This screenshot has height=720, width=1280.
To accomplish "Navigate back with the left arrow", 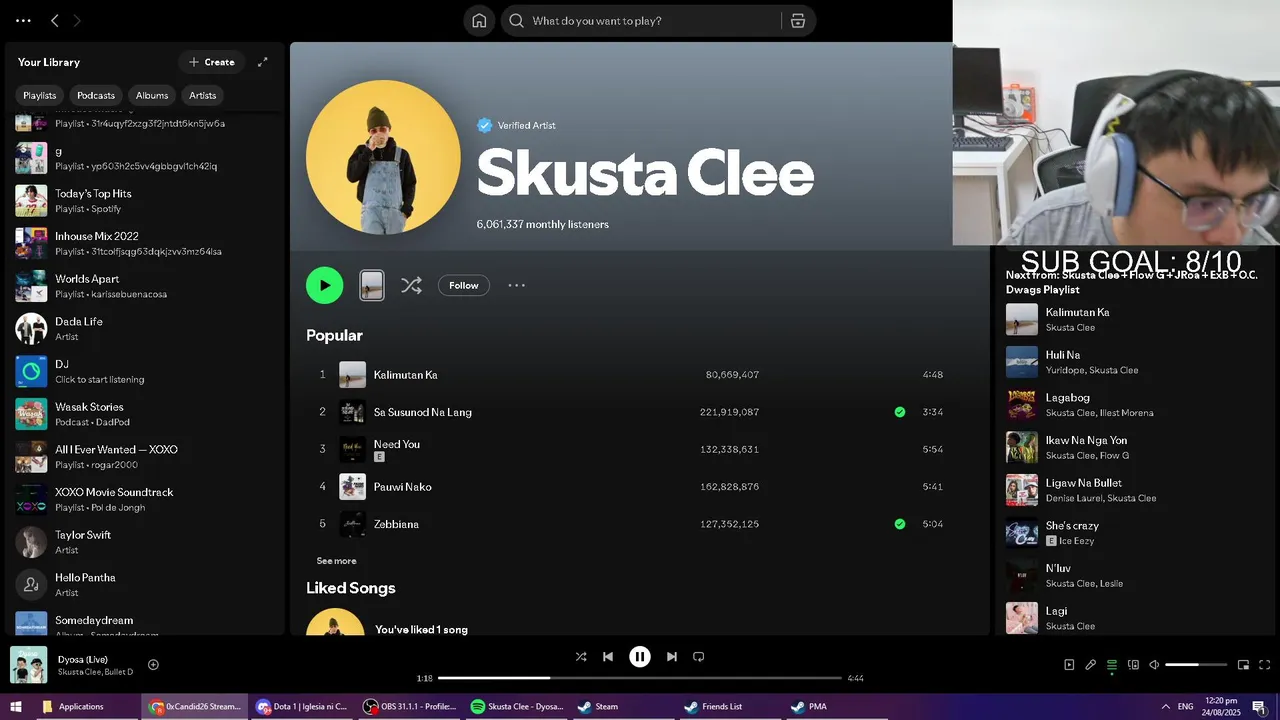I will (55, 20).
